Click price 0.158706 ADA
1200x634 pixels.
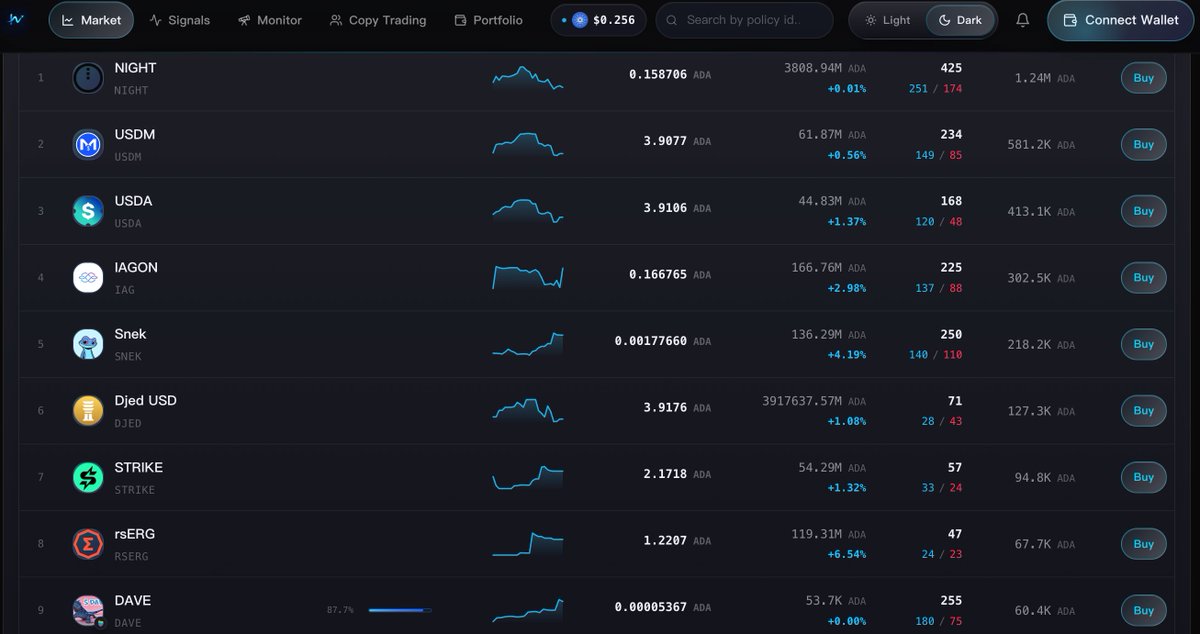tap(670, 75)
